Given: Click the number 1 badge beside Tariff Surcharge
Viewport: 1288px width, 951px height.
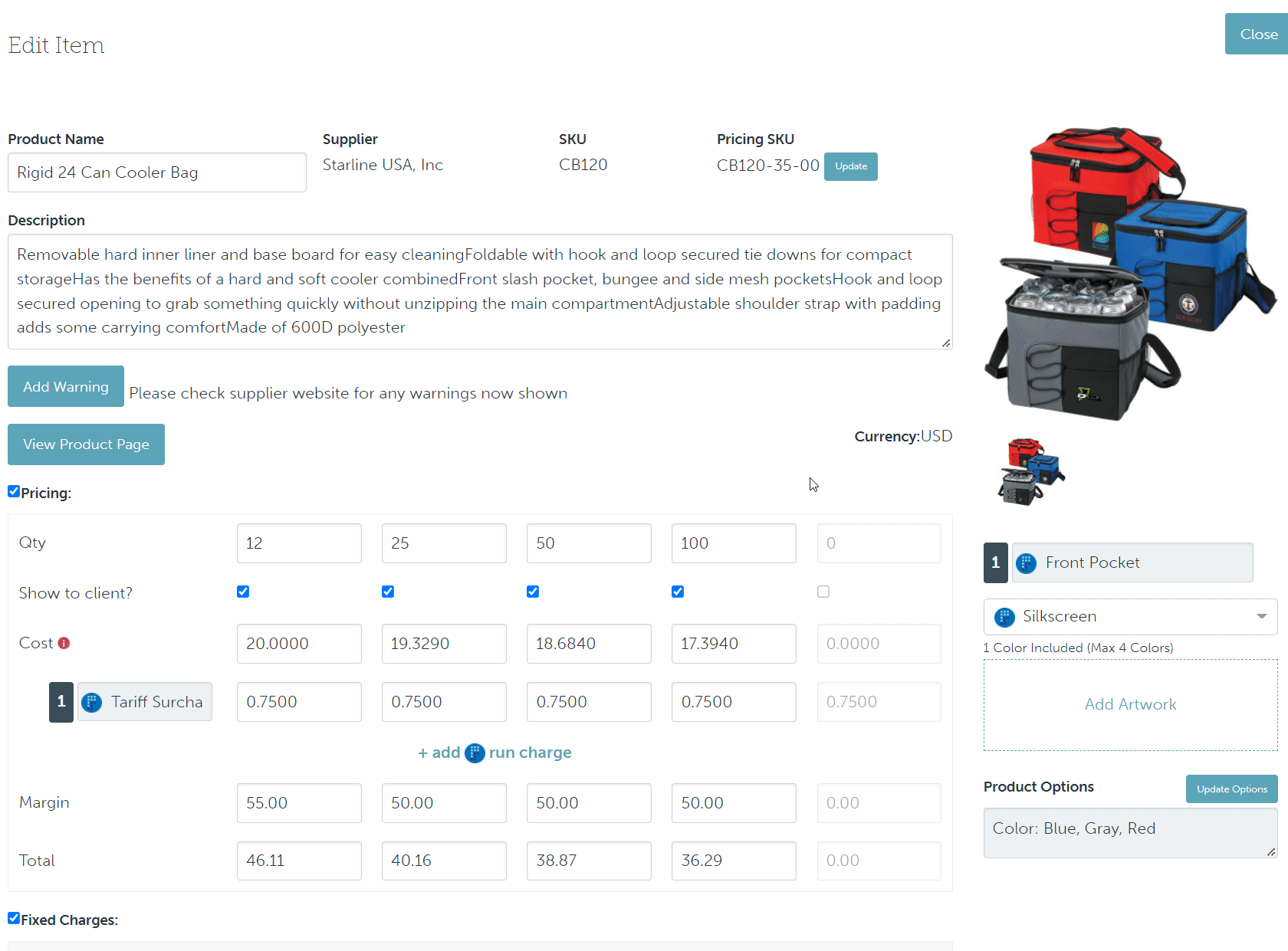Looking at the screenshot, I should coord(61,702).
